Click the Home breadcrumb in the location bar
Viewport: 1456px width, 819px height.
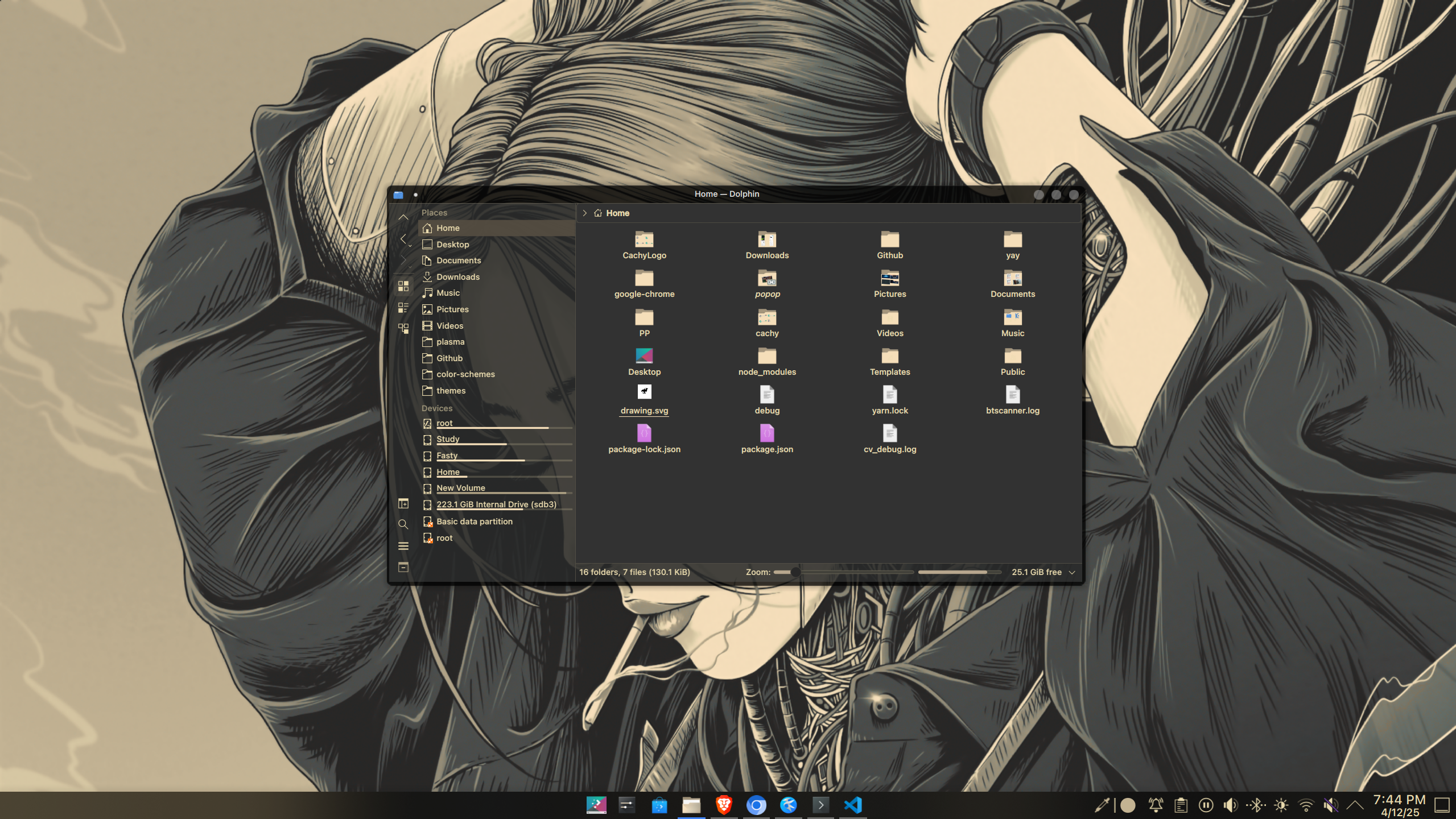(x=612, y=213)
